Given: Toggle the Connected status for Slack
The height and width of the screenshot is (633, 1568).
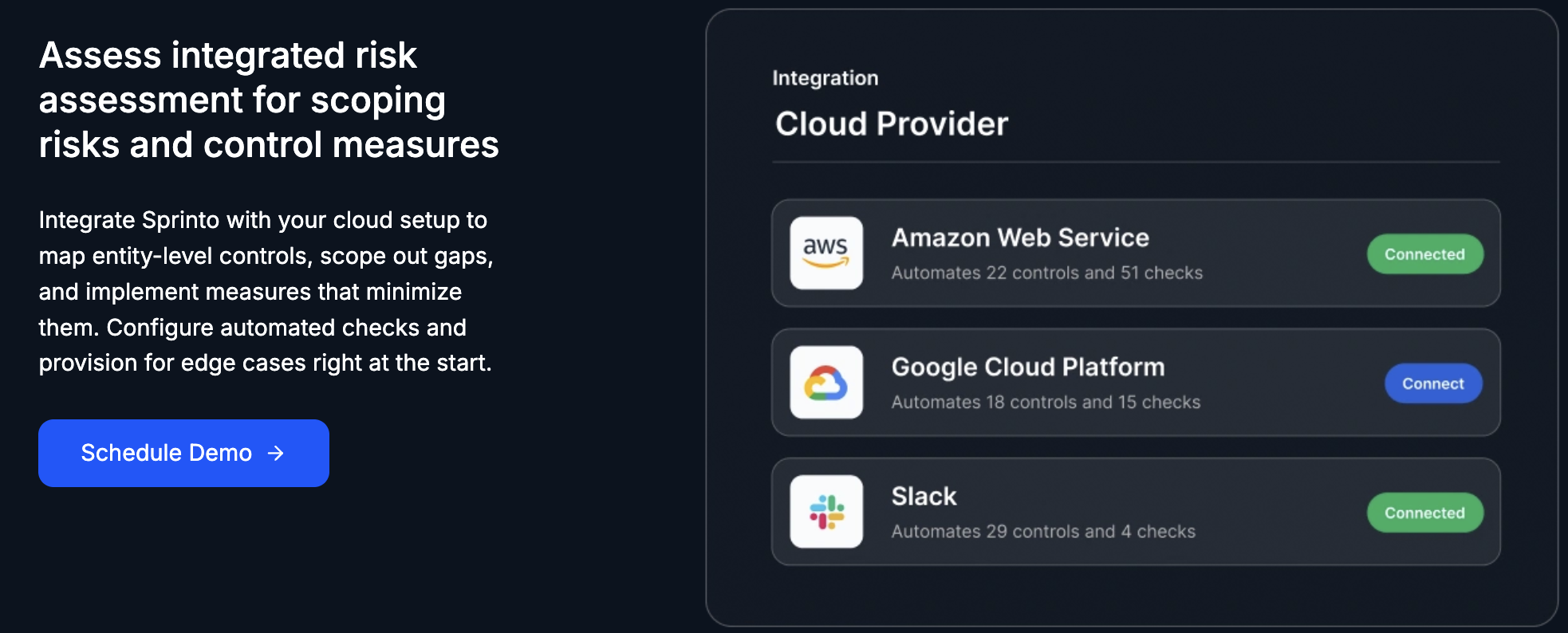Looking at the screenshot, I should click(1424, 513).
